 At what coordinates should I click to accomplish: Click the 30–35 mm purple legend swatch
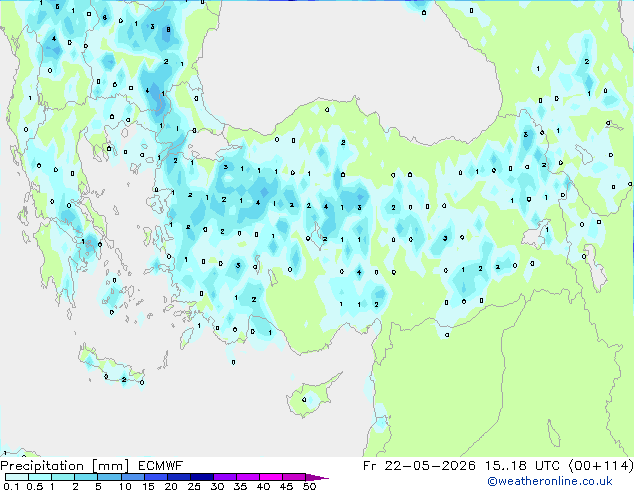tap(225, 477)
